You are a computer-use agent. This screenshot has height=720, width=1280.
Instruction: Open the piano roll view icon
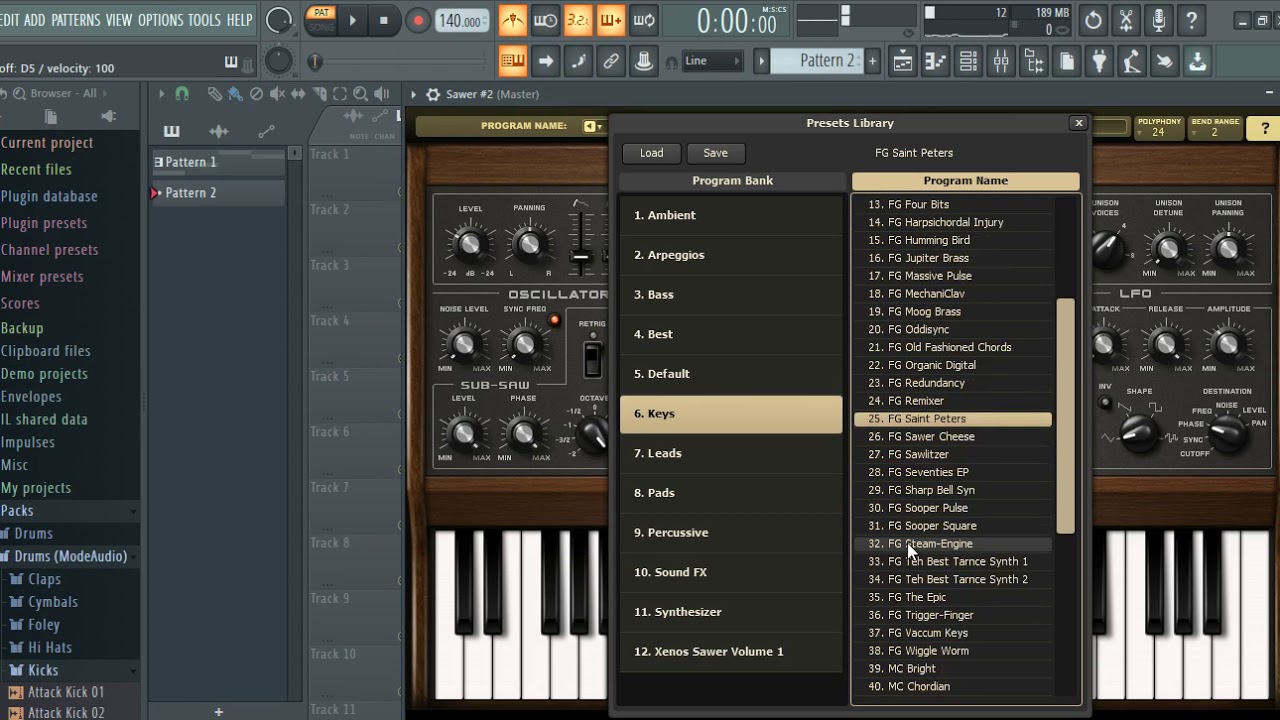(x=935, y=62)
